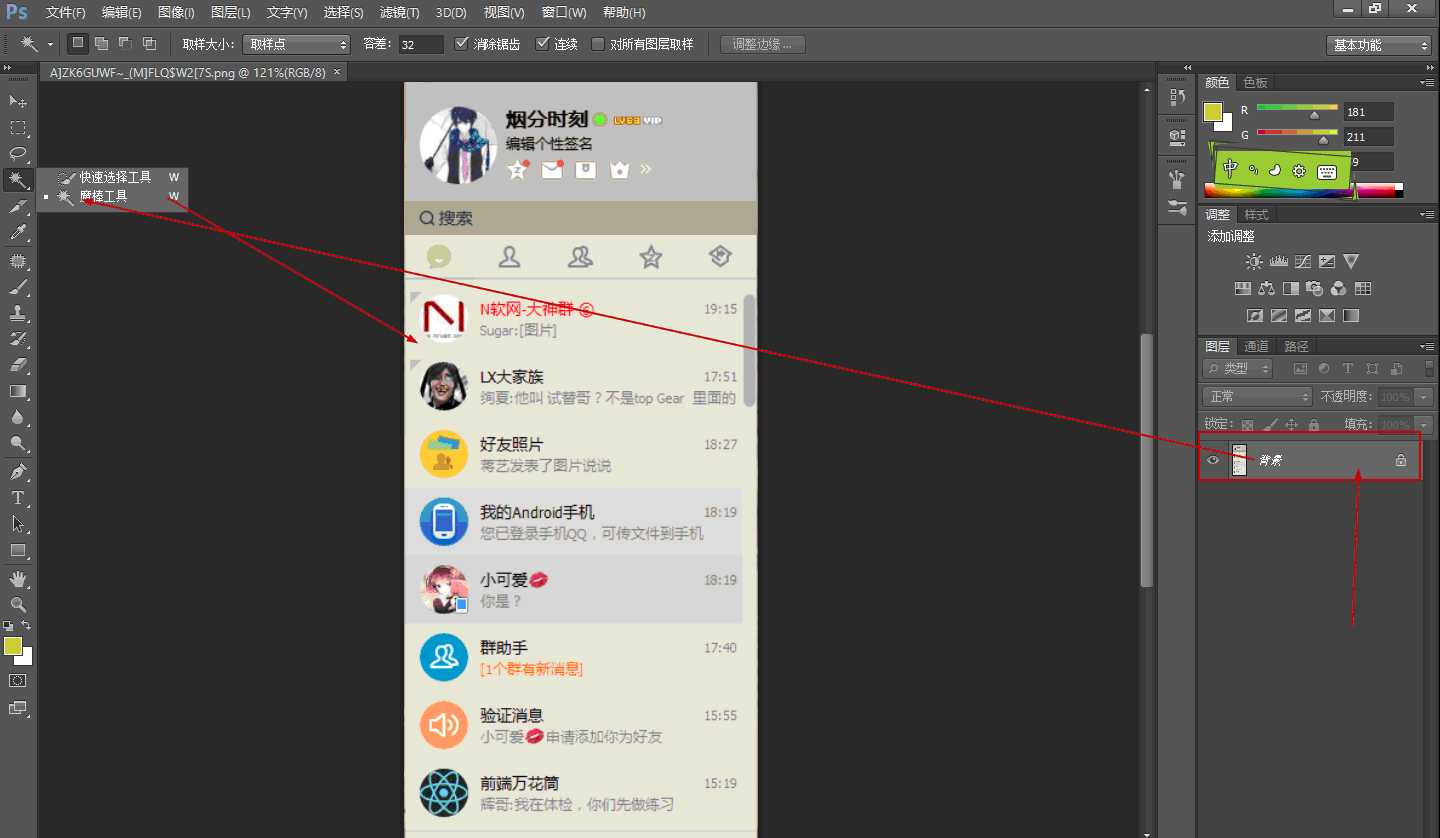Select the Clone Stamp tool
The image size is (1440, 838).
[x=18, y=313]
